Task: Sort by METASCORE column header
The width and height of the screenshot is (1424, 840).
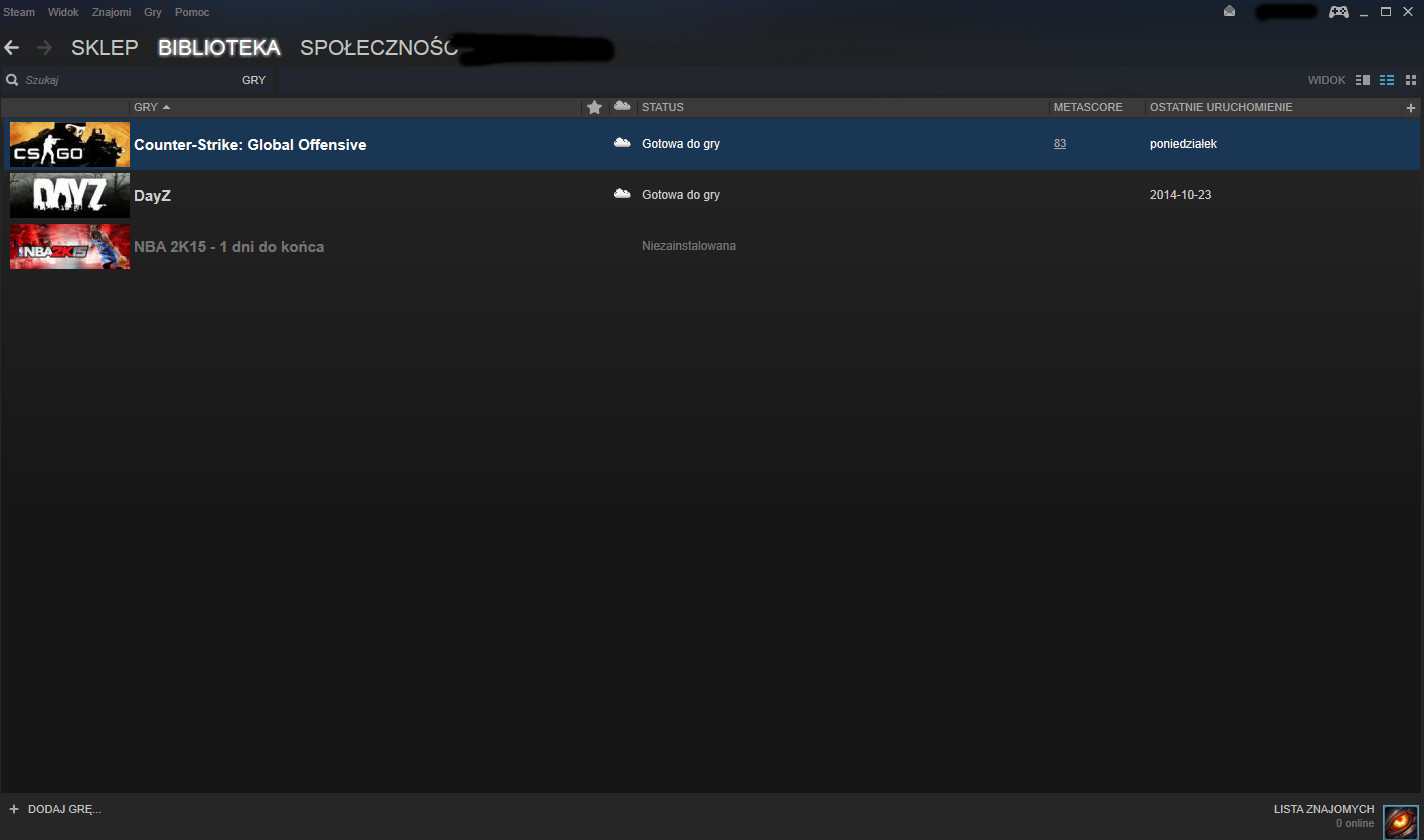Action: (1088, 107)
